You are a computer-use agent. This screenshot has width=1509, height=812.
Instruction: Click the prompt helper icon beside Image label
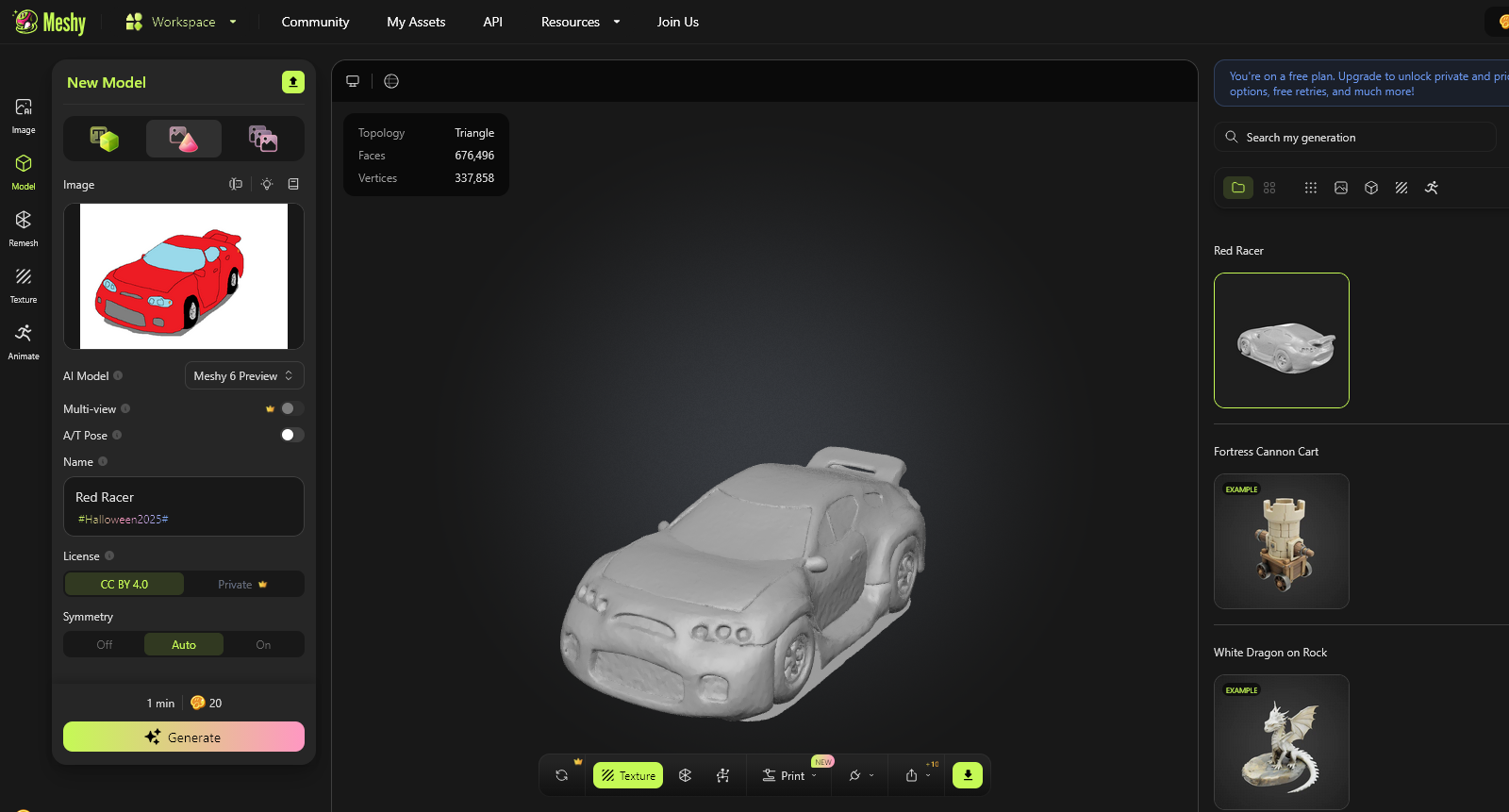tap(236, 184)
